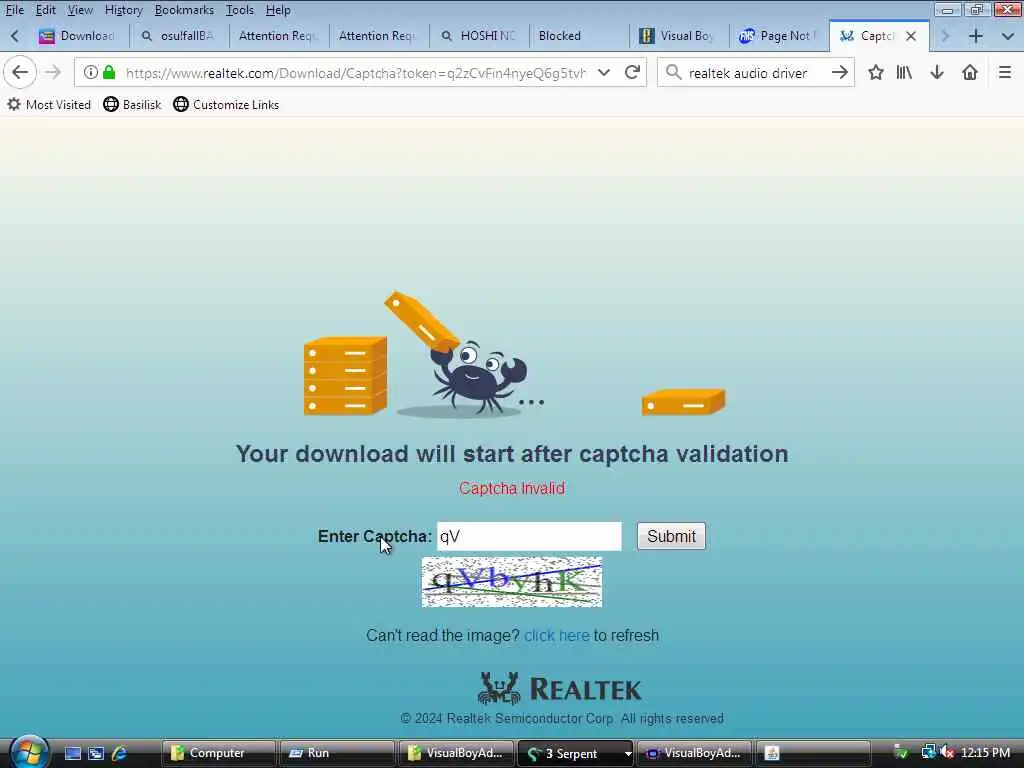This screenshot has height=768, width=1024.
Task: Switch to the Visual Boy tab
Action: (679, 36)
